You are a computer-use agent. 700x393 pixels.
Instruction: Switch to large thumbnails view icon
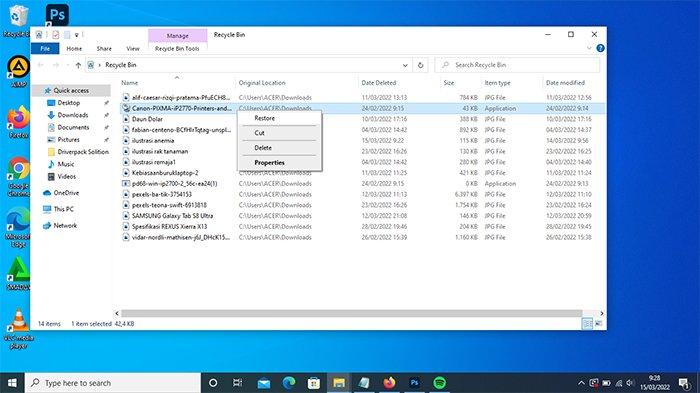[599, 324]
